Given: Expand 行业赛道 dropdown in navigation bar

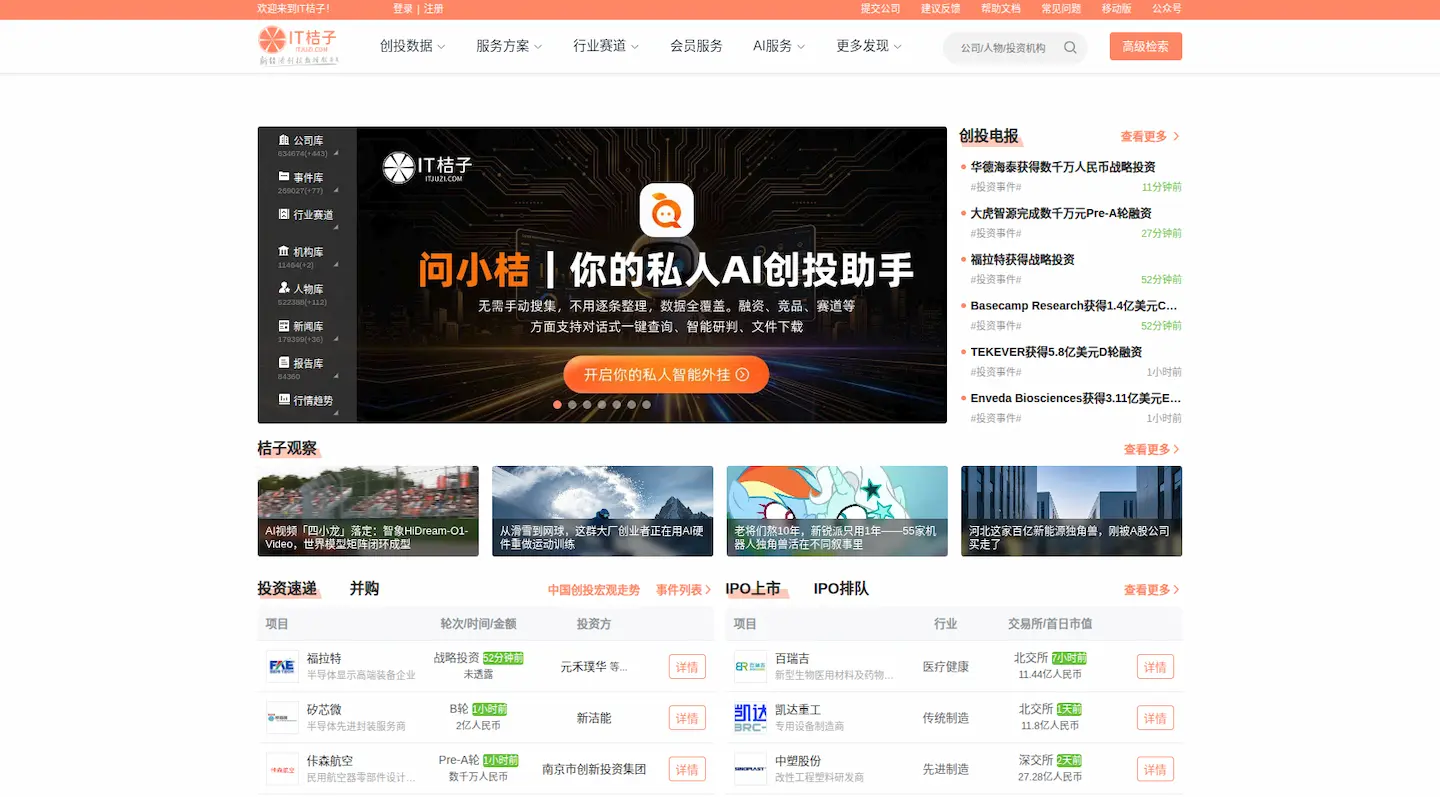Looking at the screenshot, I should (x=606, y=46).
